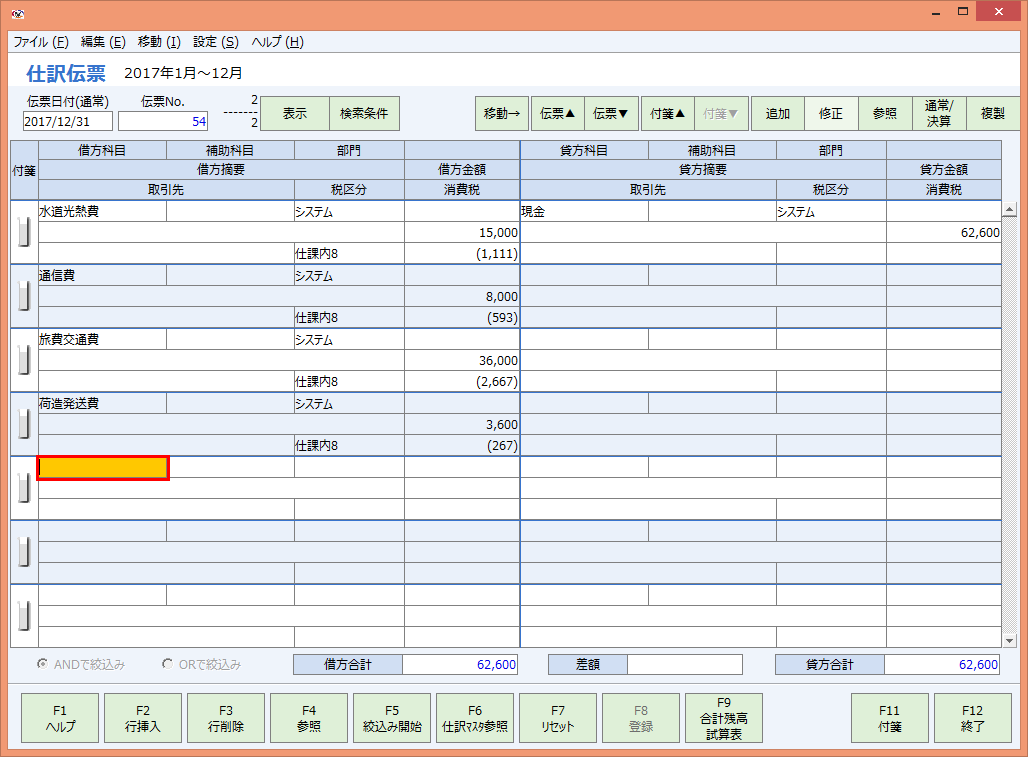The width and height of the screenshot is (1028, 757).
Task: Click the 付箋▲ toolbar button
Action: pos(666,113)
